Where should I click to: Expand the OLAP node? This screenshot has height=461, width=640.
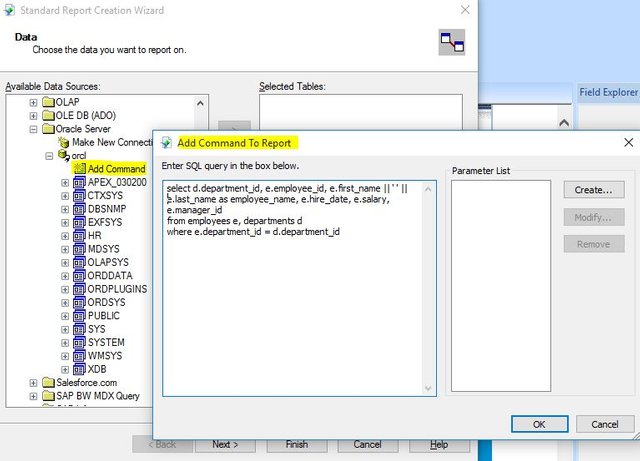click(x=33, y=102)
